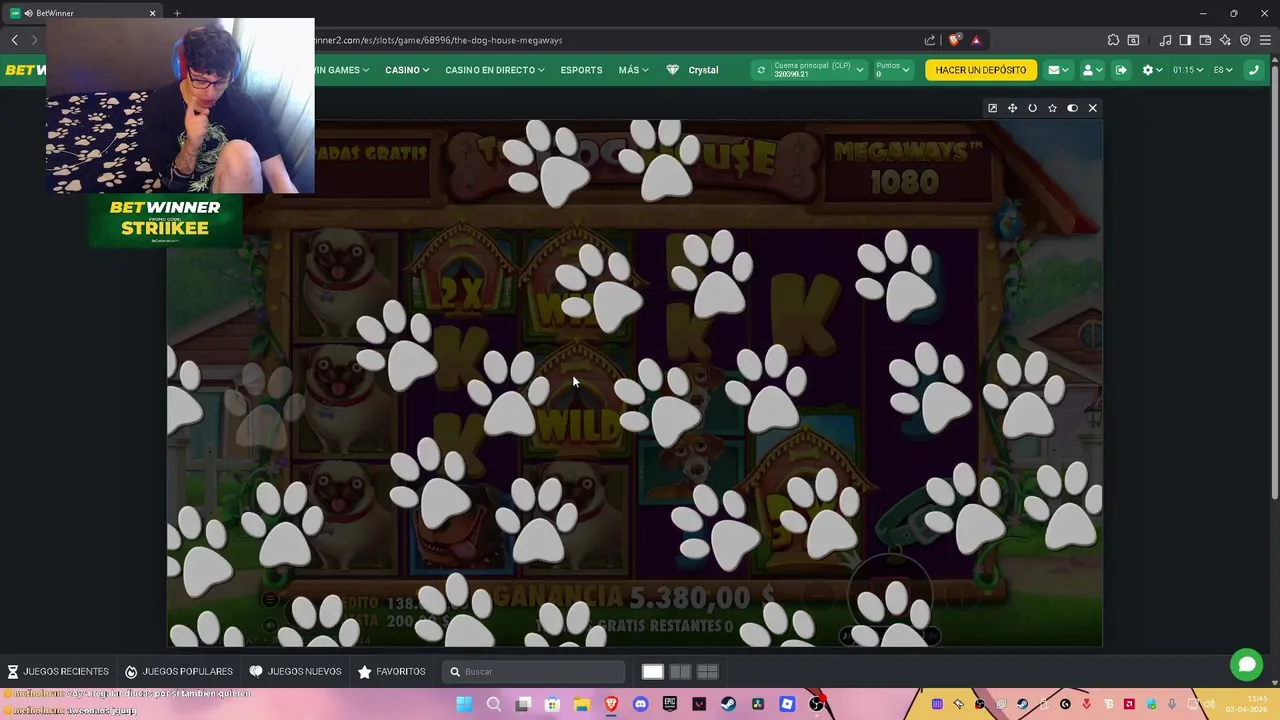Viewport: 1280px width, 720px height.
Task: Open the Windows Start menu
Action: [x=464, y=704]
